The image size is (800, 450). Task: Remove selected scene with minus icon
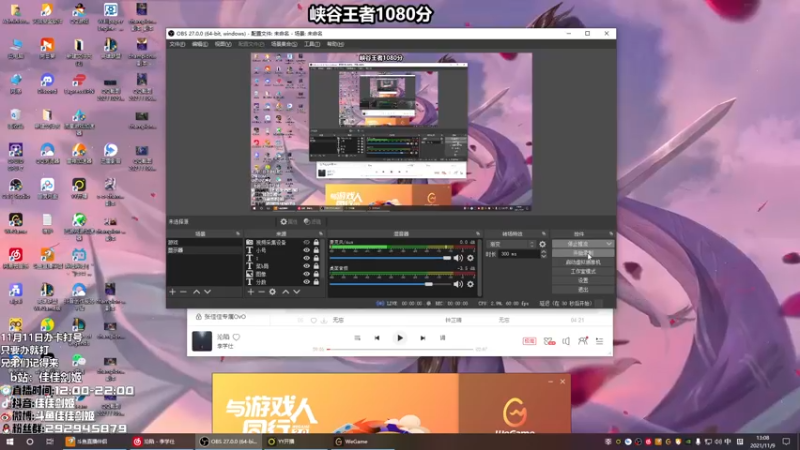pyautogui.click(x=183, y=292)
